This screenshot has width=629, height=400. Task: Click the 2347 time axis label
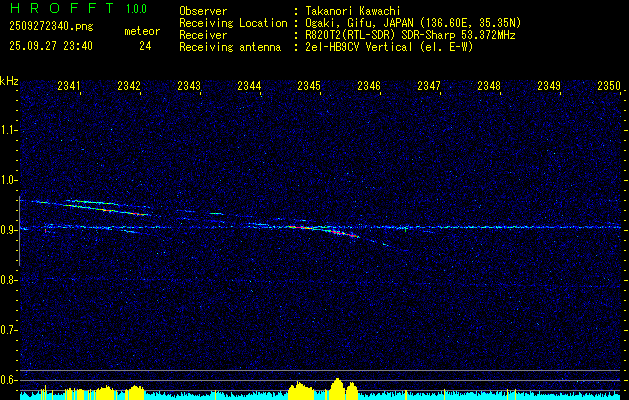(429, 86)
